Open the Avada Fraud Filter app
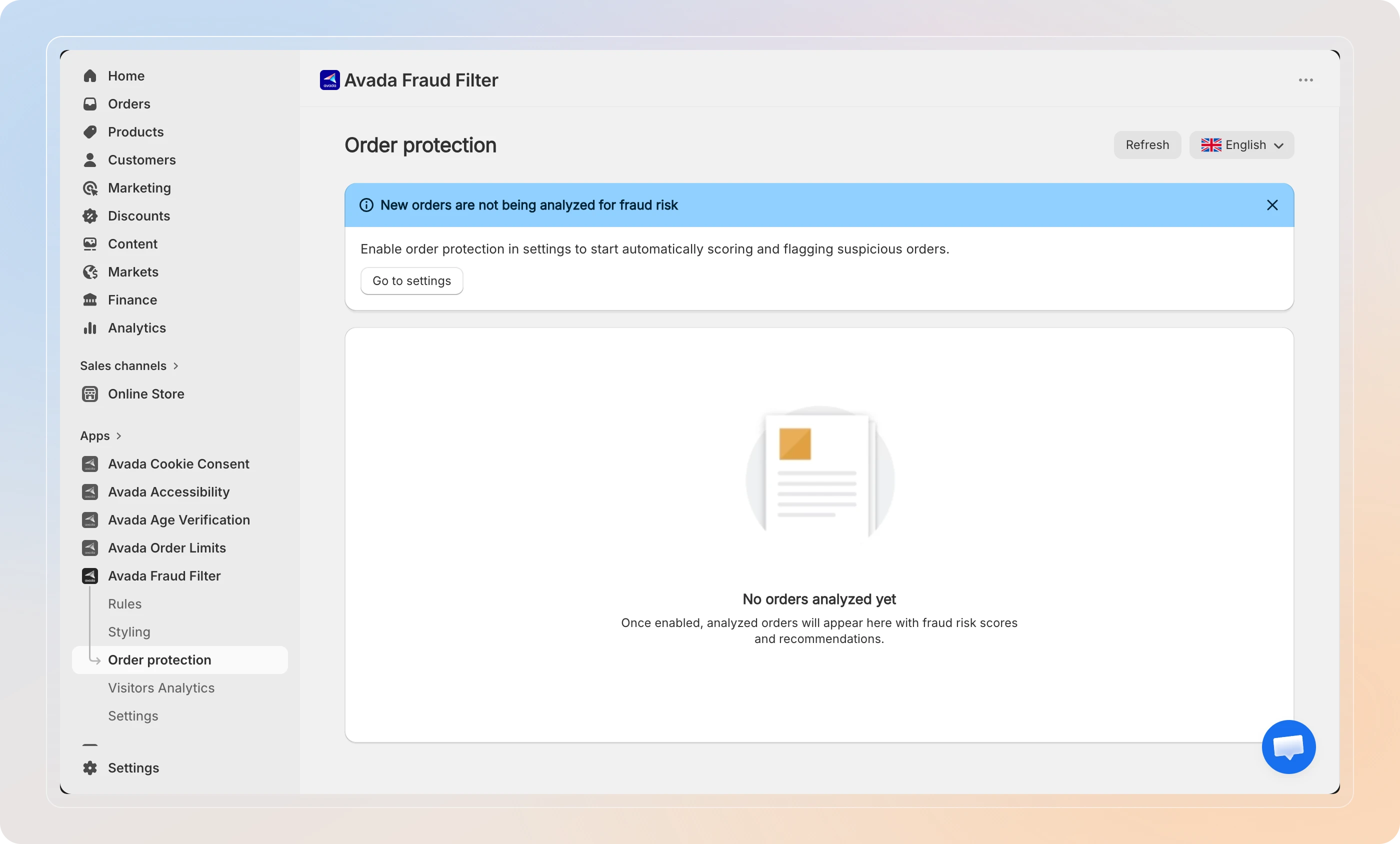The image size is (1400, 844). 164,575
